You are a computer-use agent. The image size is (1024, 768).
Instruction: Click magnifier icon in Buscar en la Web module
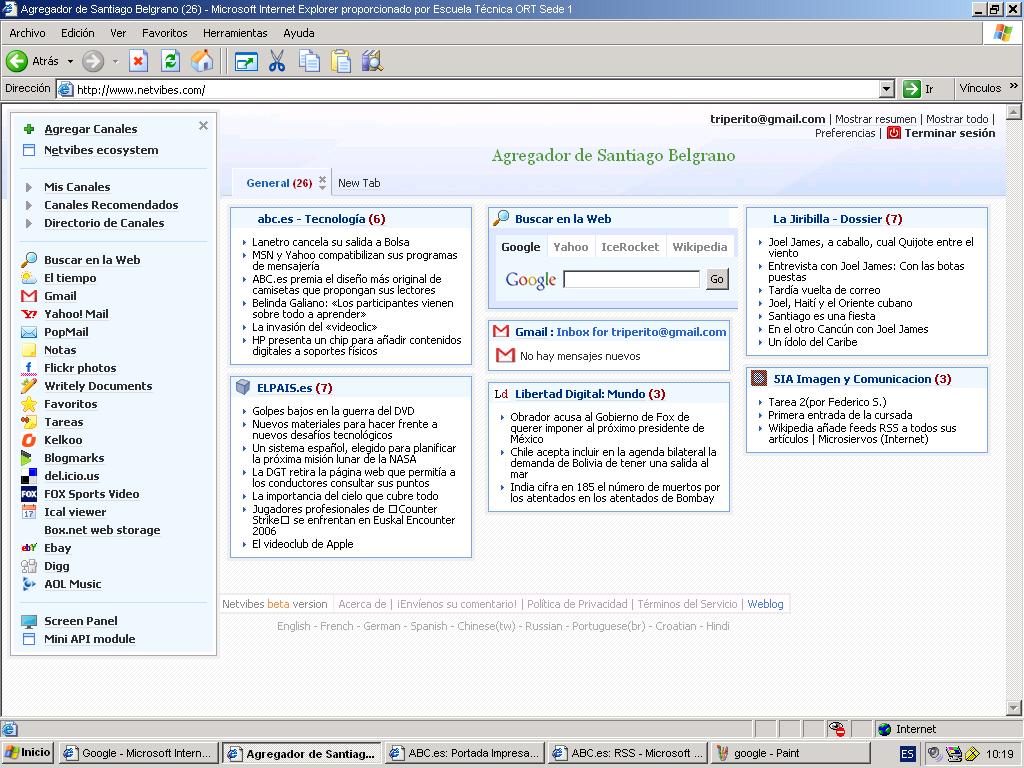(501, 218)
